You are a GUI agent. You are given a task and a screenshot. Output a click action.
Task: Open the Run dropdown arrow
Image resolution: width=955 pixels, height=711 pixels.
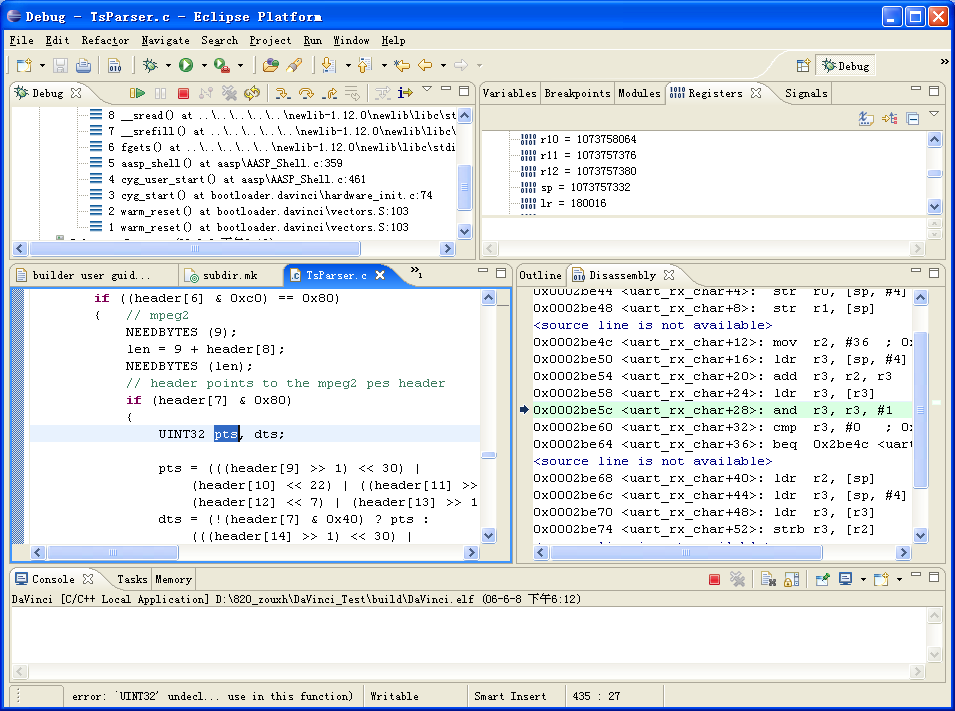pyautogui.click(x=204, y=65)
